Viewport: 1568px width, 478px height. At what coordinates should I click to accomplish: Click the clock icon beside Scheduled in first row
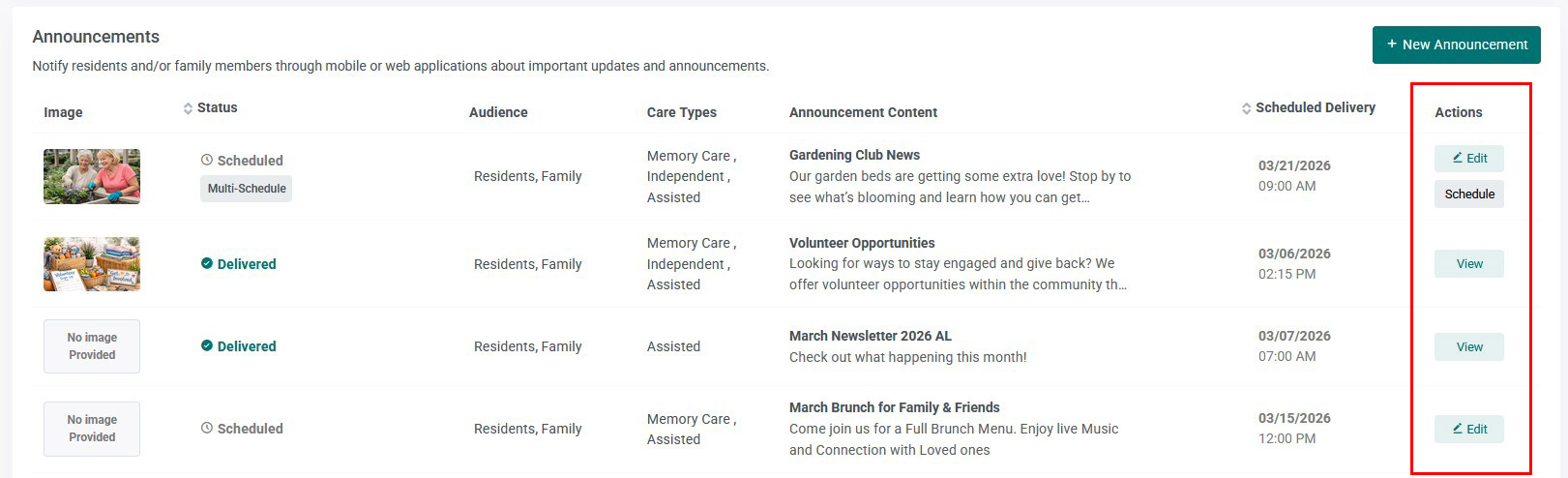pos(206,160)
